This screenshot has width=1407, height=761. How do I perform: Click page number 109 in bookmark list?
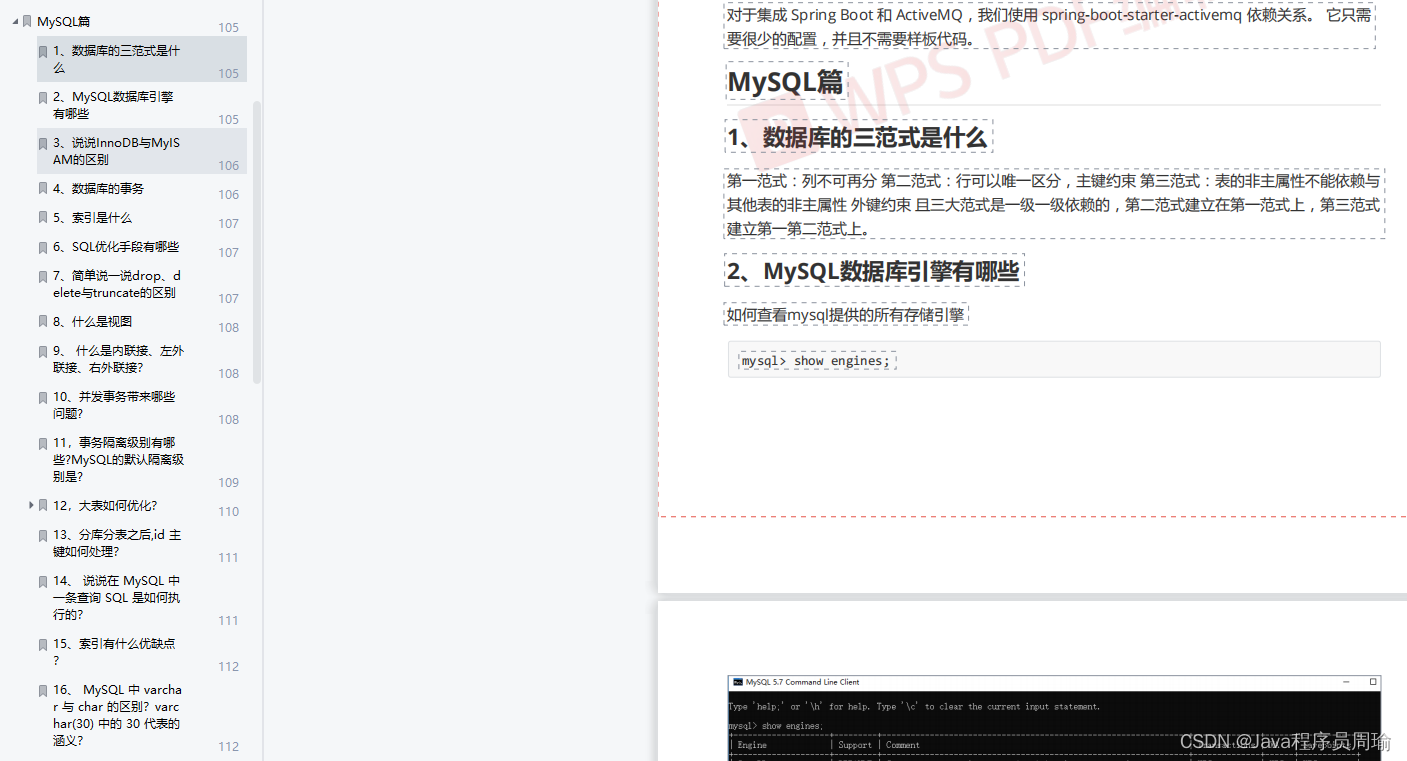click(229, 482)
